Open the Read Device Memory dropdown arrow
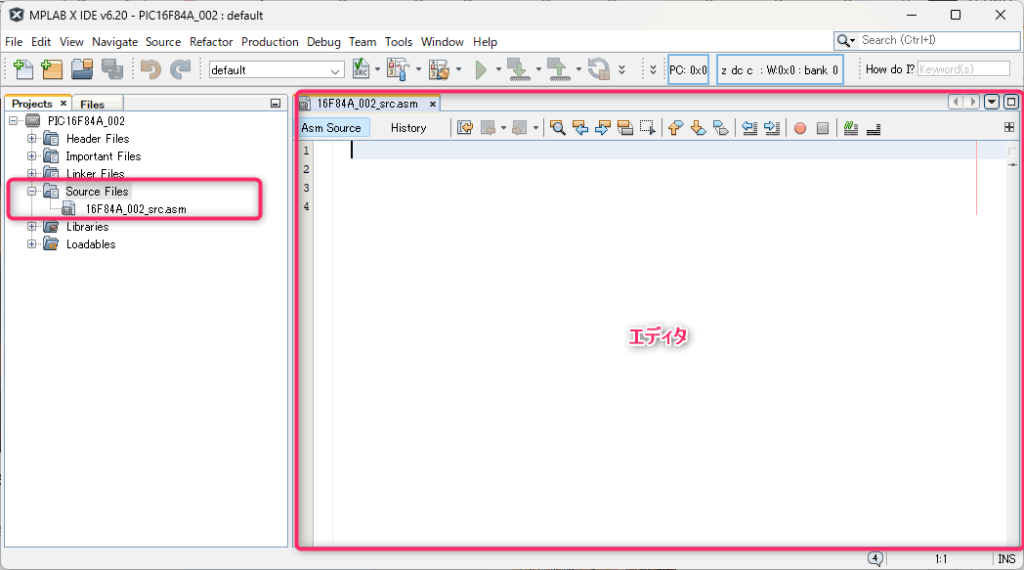This screenshot has height=570, width=1024. click(x=579, y=69)
